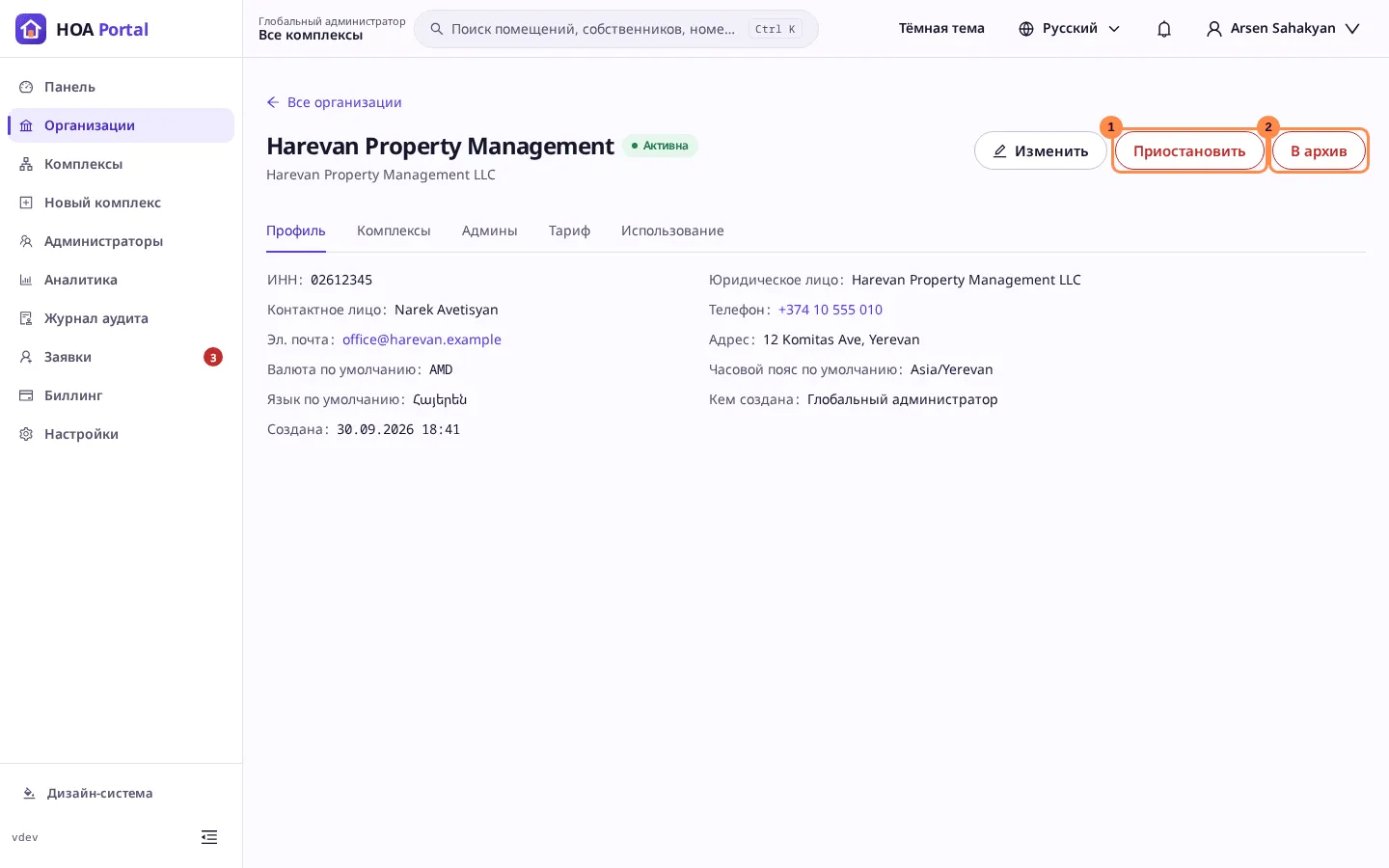Open notifications bell icon
1389x868 pixels.
(x=1164, y=29)
